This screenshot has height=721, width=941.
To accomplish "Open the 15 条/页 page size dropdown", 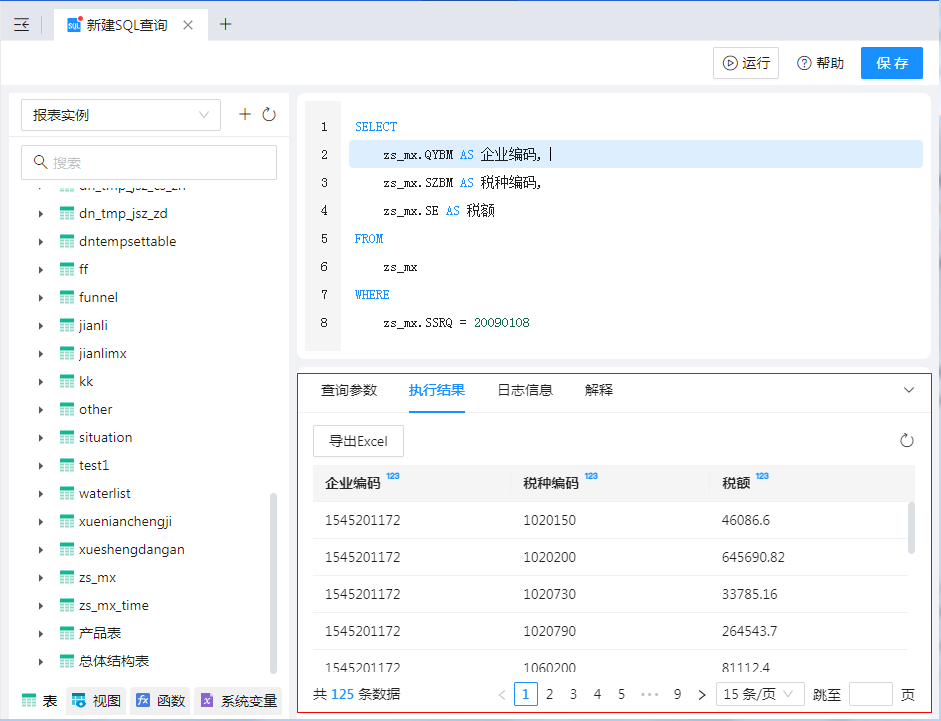I will click(x=760, y=694).
